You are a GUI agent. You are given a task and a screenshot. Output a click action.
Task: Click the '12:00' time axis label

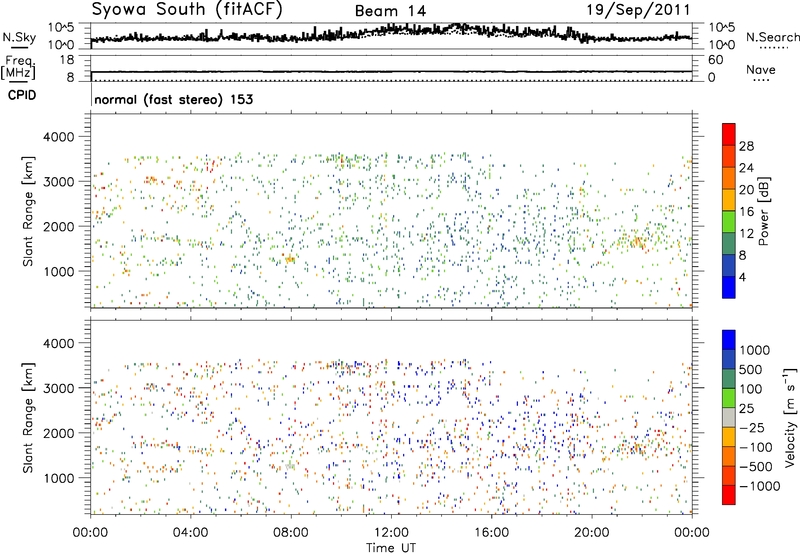click(x=391, y=533)
